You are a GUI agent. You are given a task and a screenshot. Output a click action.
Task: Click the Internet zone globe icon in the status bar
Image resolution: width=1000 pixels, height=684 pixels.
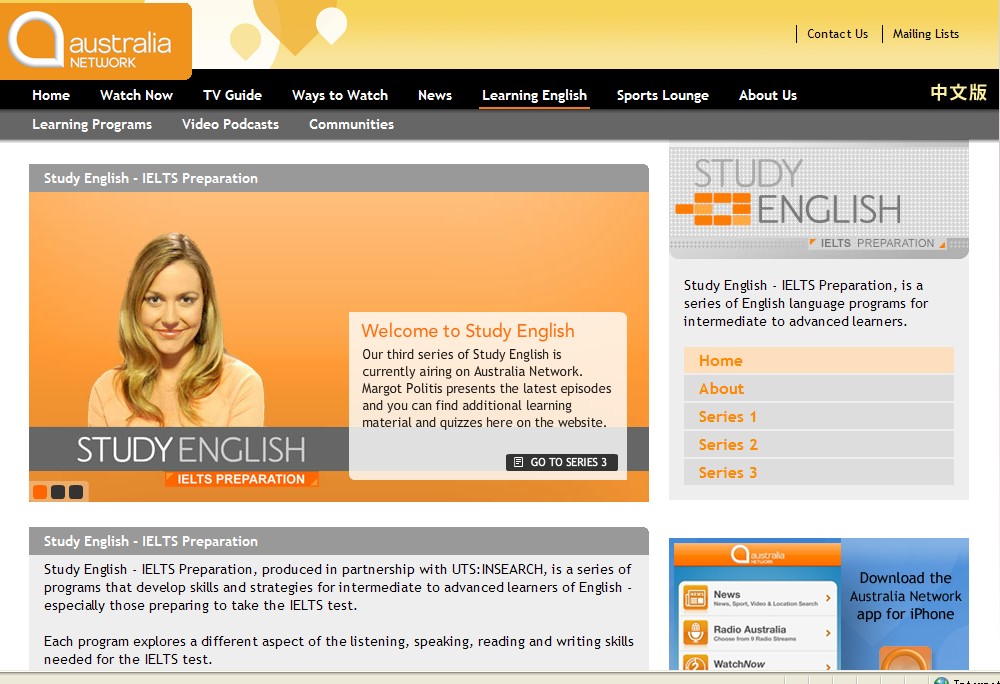[x=941, y=680]
